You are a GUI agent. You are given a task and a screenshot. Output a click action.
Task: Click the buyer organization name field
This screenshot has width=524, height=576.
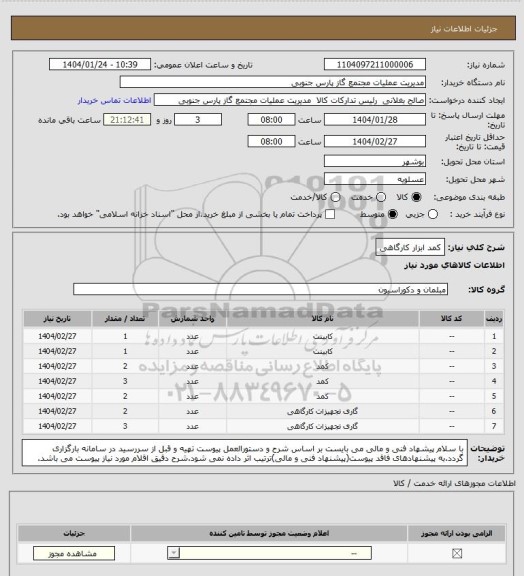coord(273,82)
